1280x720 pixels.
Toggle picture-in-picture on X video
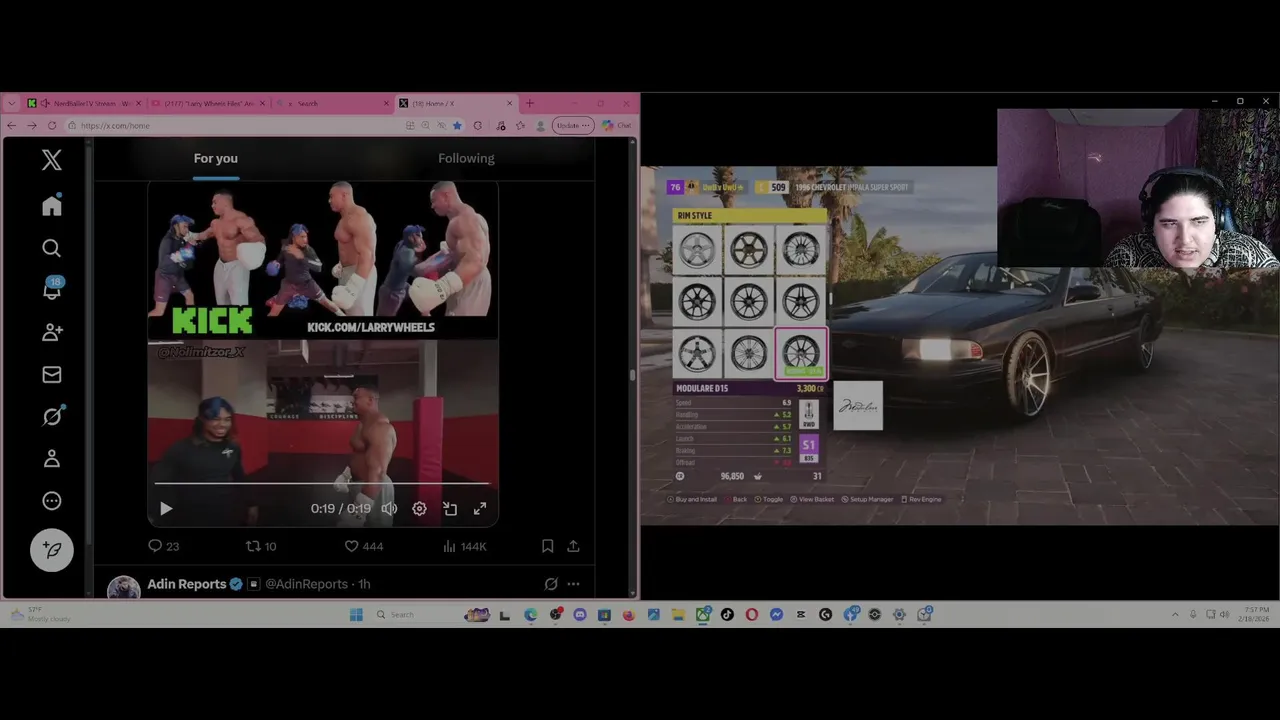point(450,509)
